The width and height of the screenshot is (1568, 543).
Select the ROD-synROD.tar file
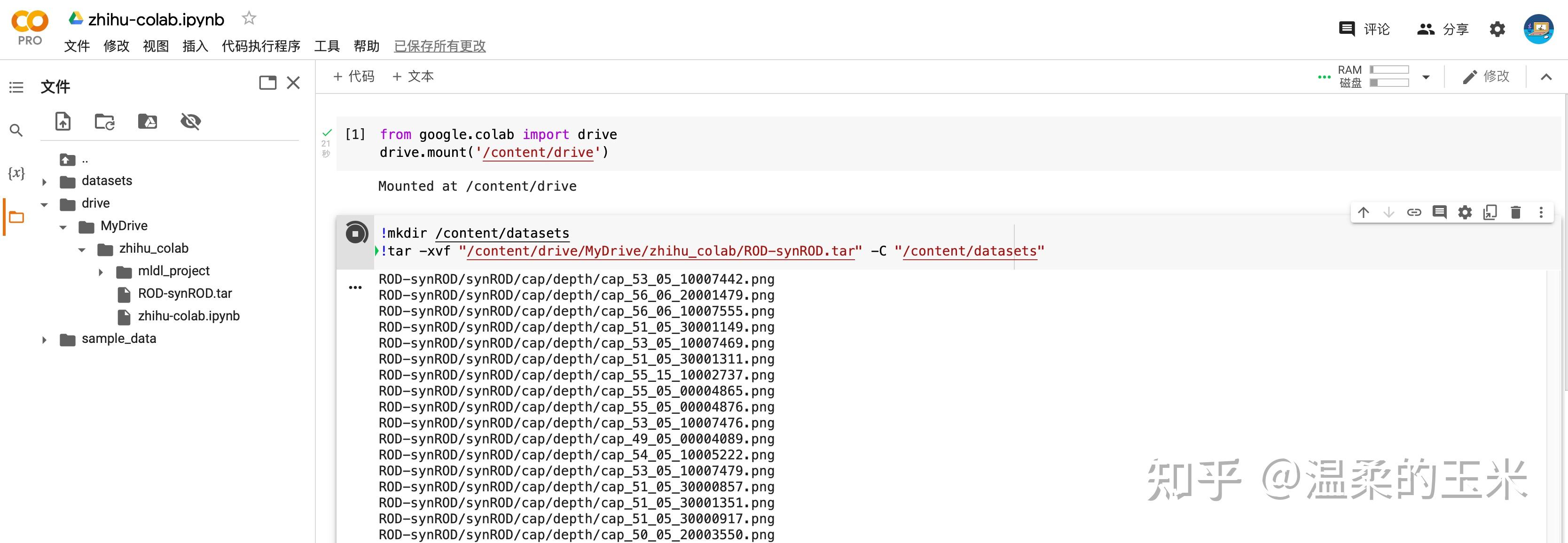(184, 294)
